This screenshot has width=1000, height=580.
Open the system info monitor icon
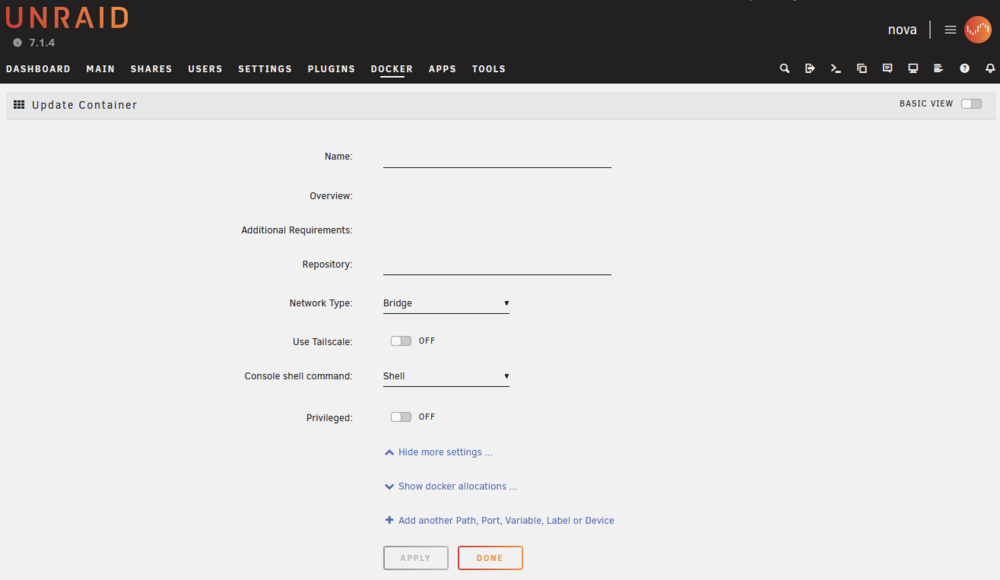tap(913, 68)
